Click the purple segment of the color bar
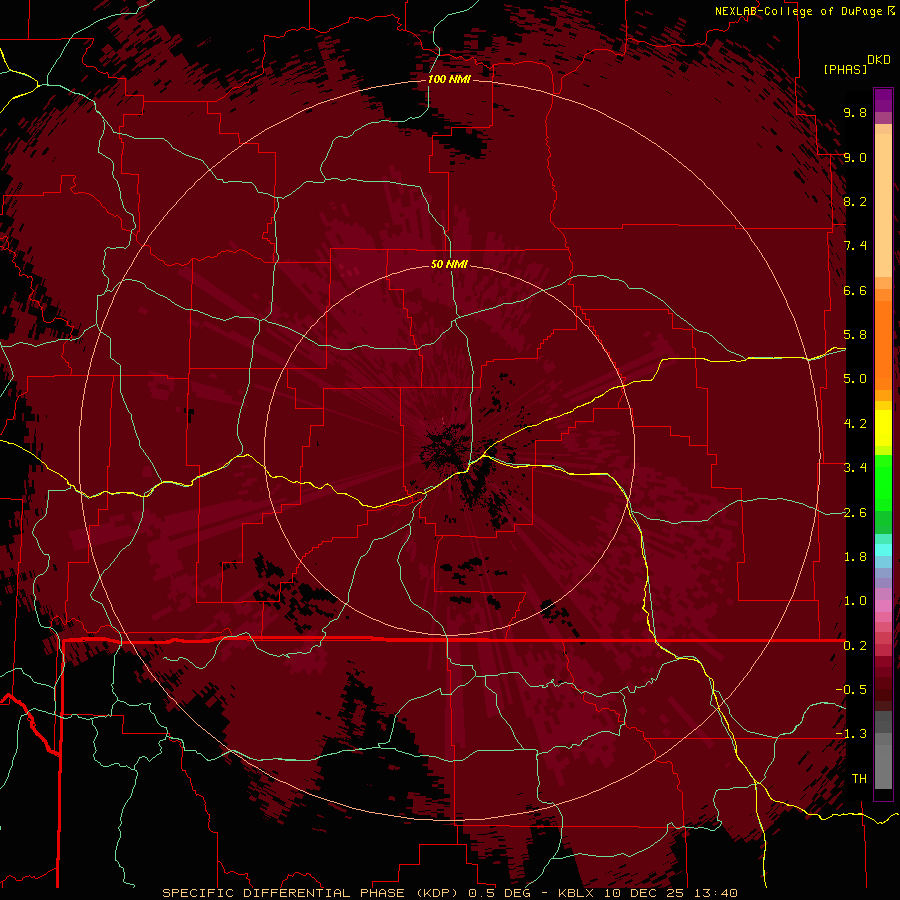The image size is (900, 900). coord(883,101)
